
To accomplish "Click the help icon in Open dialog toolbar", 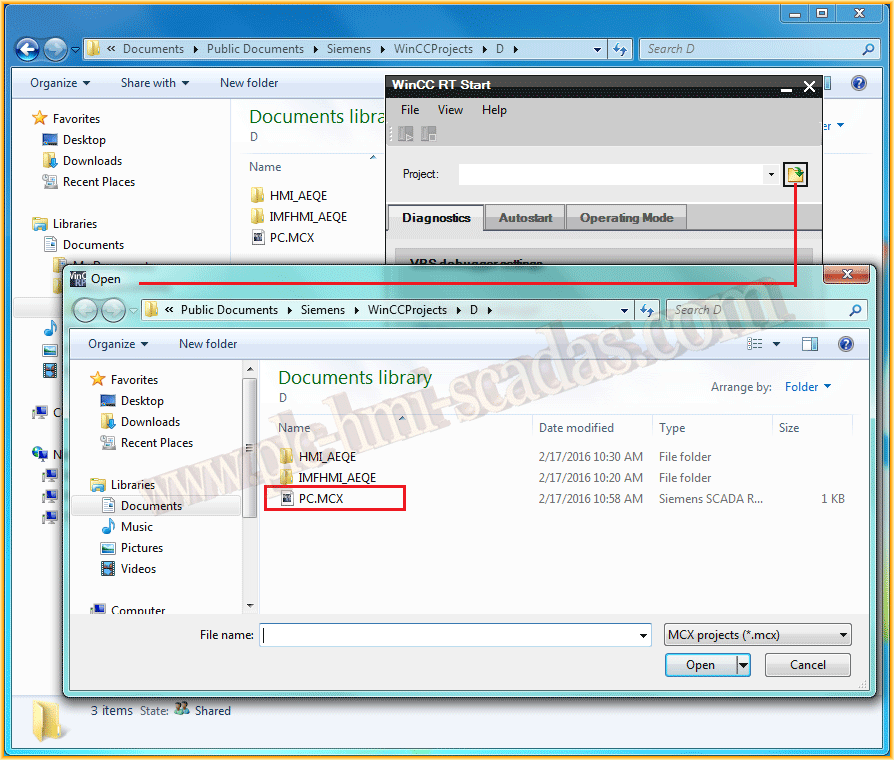I will coord(846,344).
